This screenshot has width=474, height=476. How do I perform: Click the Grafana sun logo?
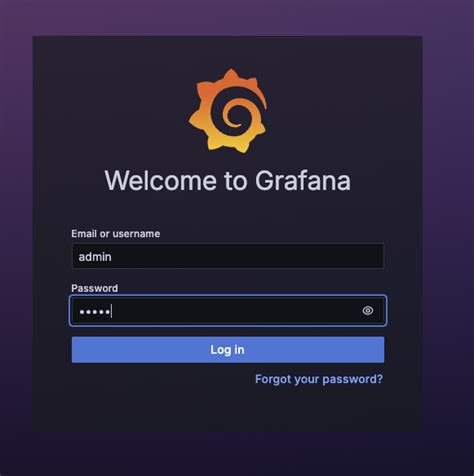click(228, 111)
